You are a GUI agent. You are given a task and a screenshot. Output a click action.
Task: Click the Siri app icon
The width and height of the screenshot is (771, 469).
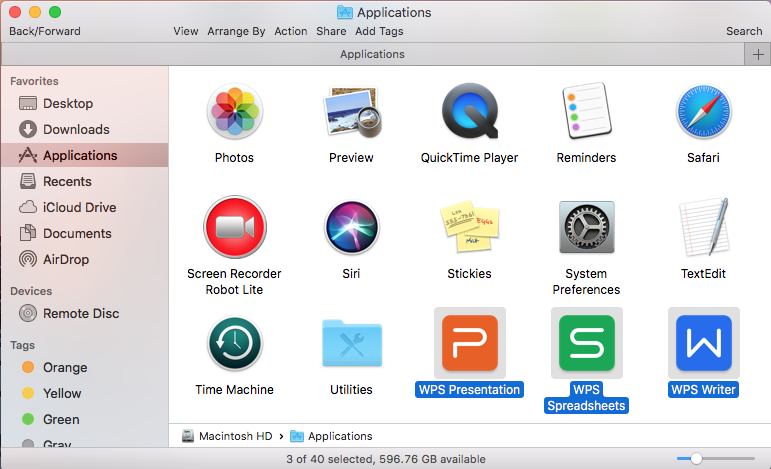(352, 227)
